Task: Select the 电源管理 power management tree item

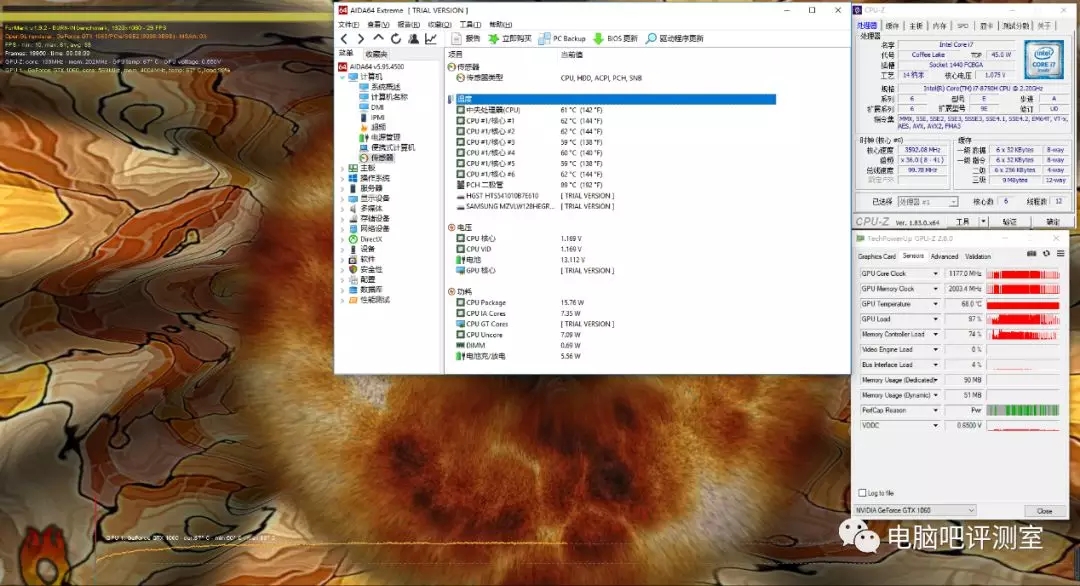Action: tap(385, 137)
